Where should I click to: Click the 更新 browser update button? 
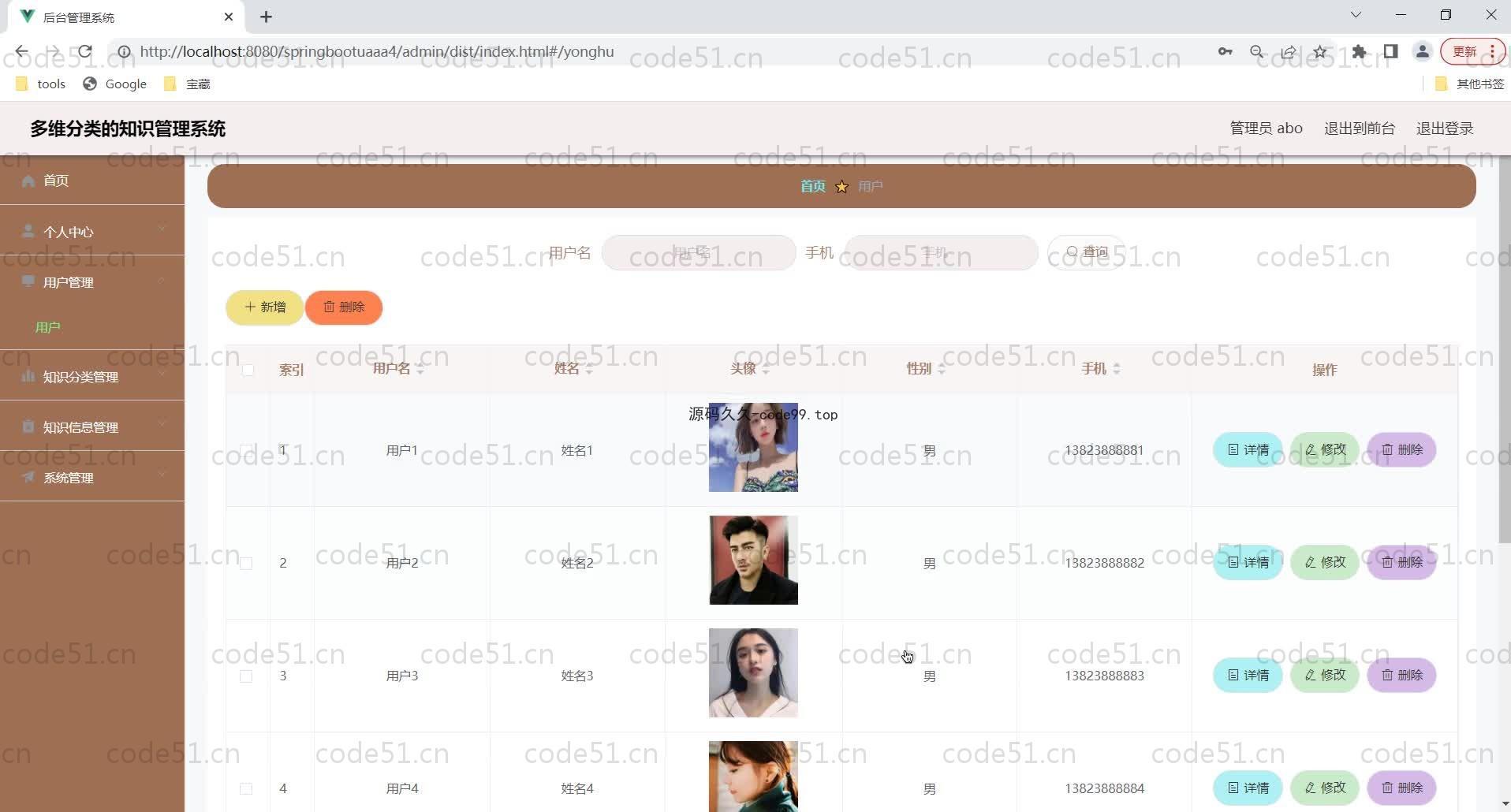click(x=1472, y=52)
